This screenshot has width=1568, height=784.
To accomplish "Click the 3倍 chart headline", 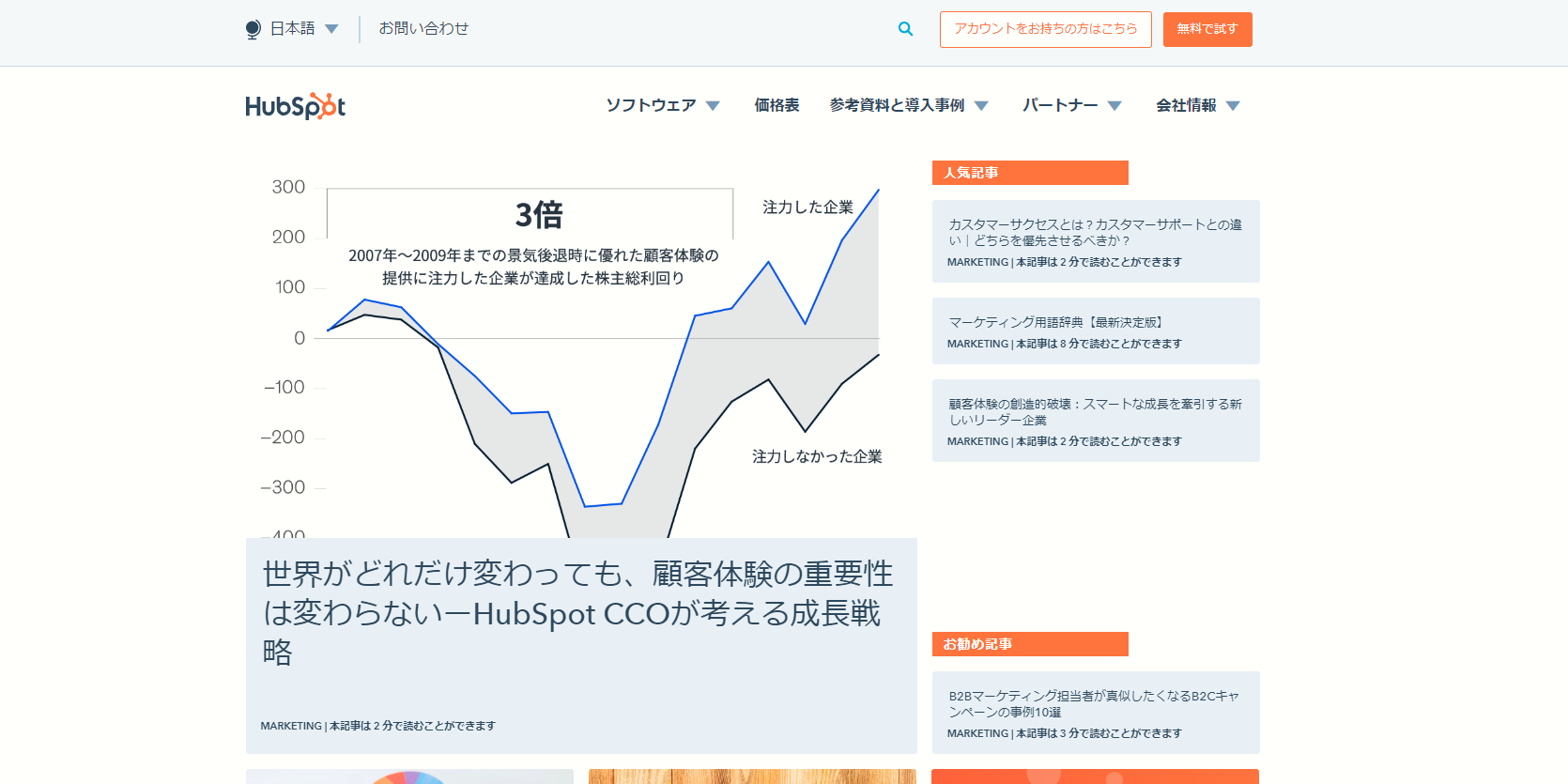I will pyautogui.click(x=539, y=215).
